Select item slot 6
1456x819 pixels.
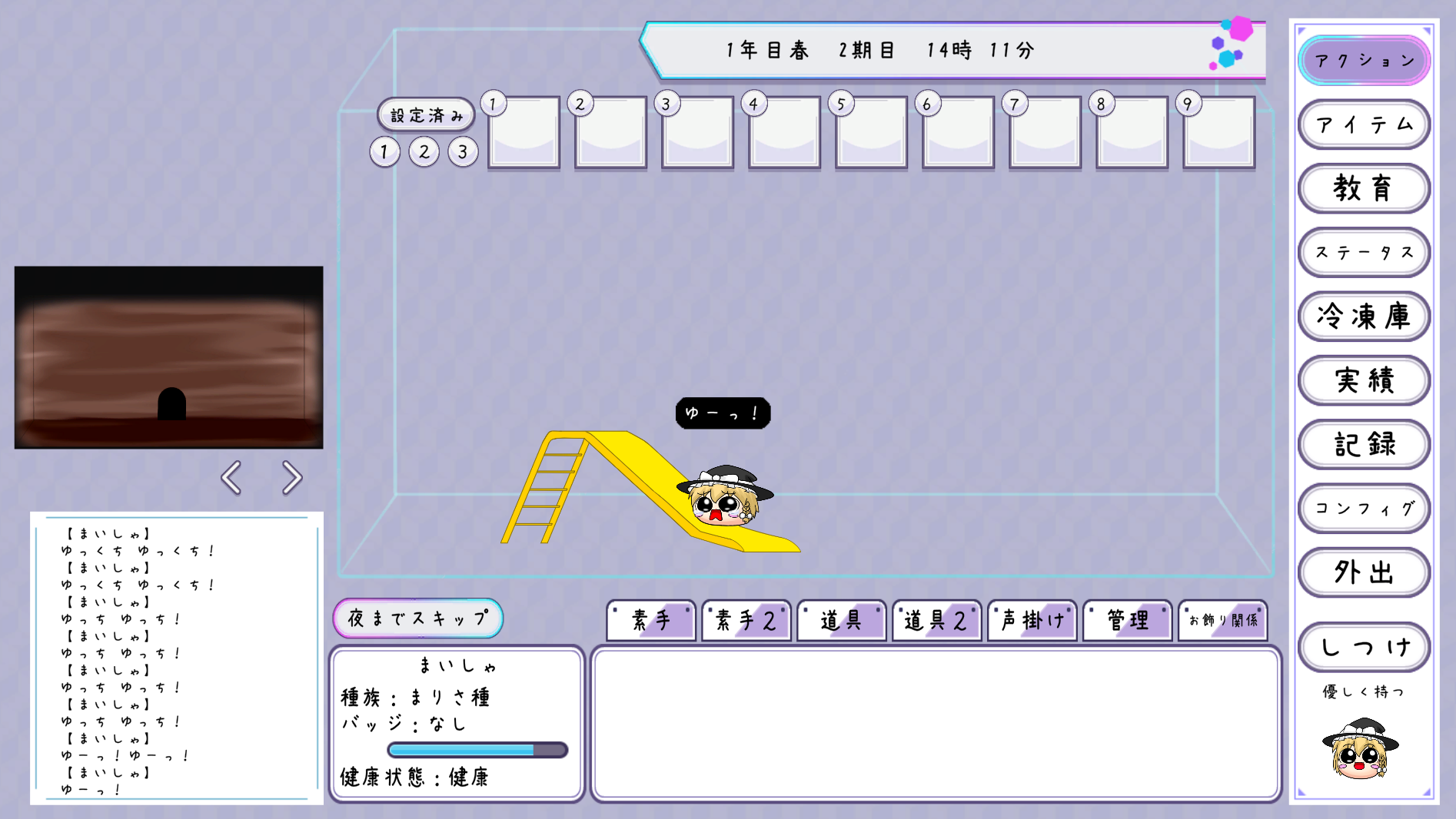tap(958, 131)
